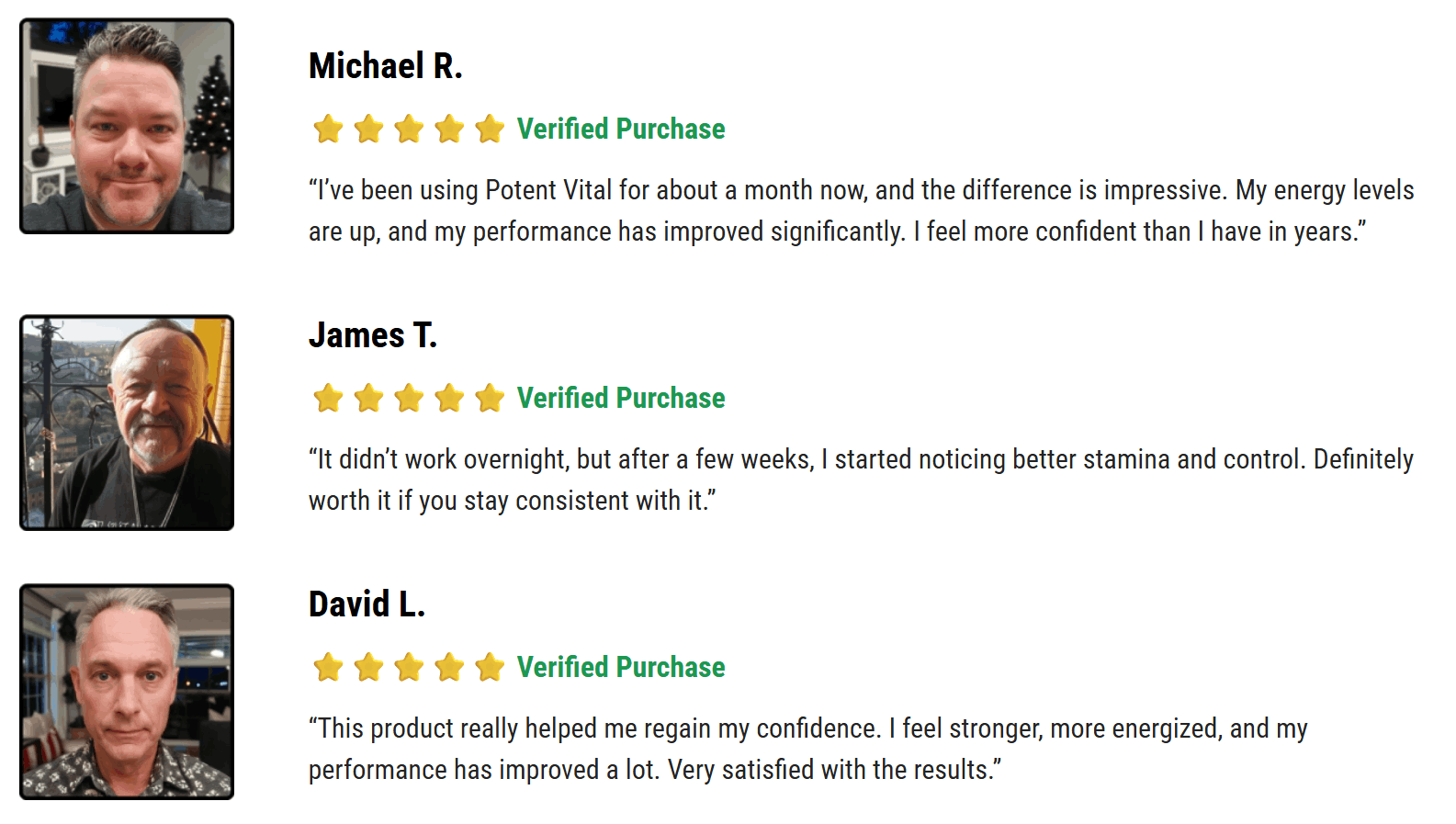Click the fifth star in Michael R.'s rating

490,130
